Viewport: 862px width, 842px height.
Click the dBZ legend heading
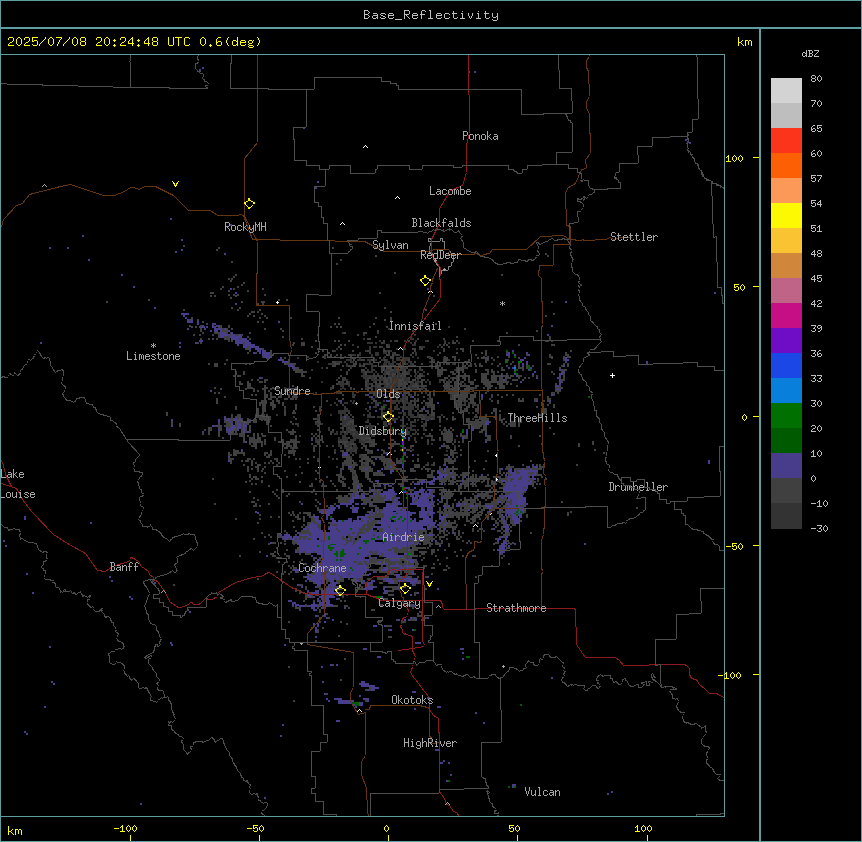pyautogui.click(x=810, y=53)
